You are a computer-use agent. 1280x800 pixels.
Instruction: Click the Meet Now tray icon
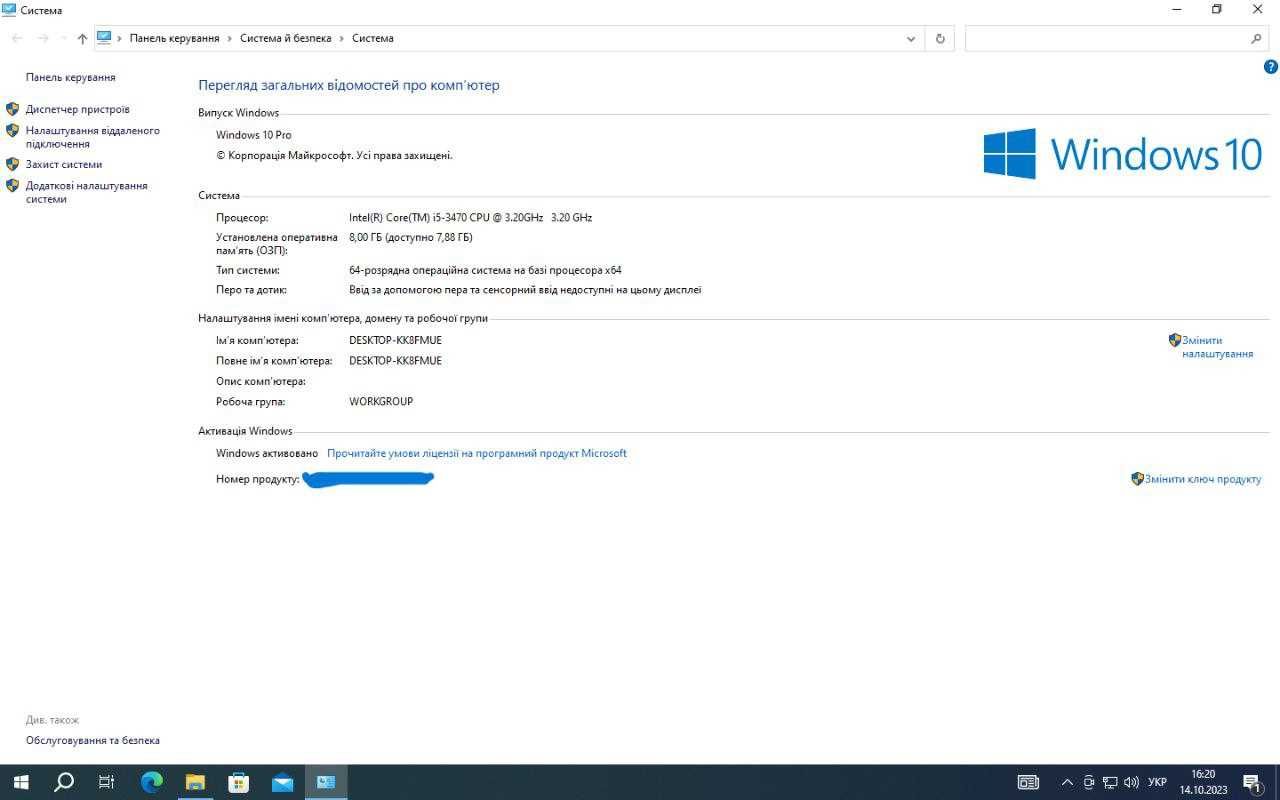(1089, 782)
